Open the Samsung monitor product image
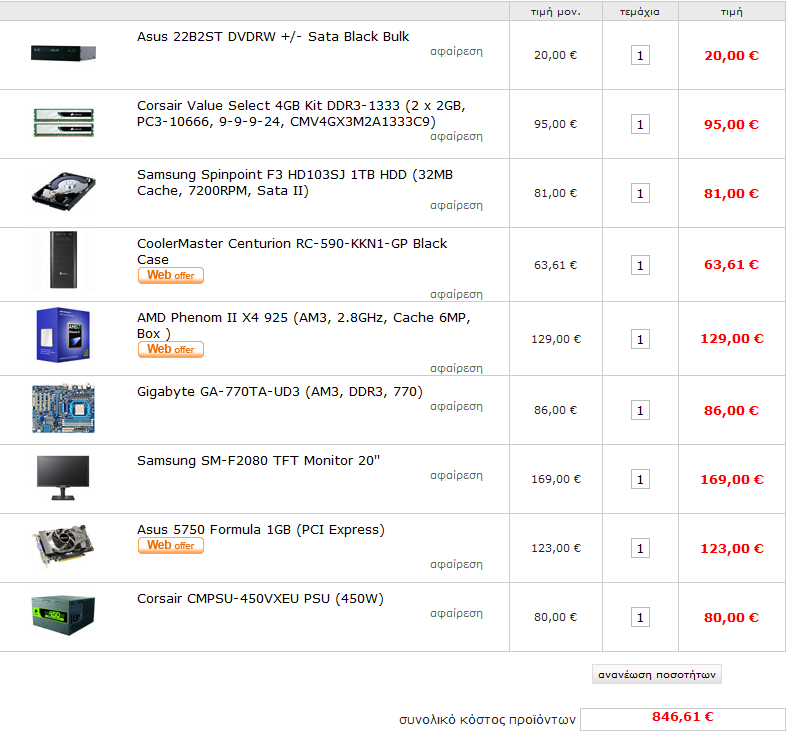This screenshot has height=731, width=789. pos(63,478)
